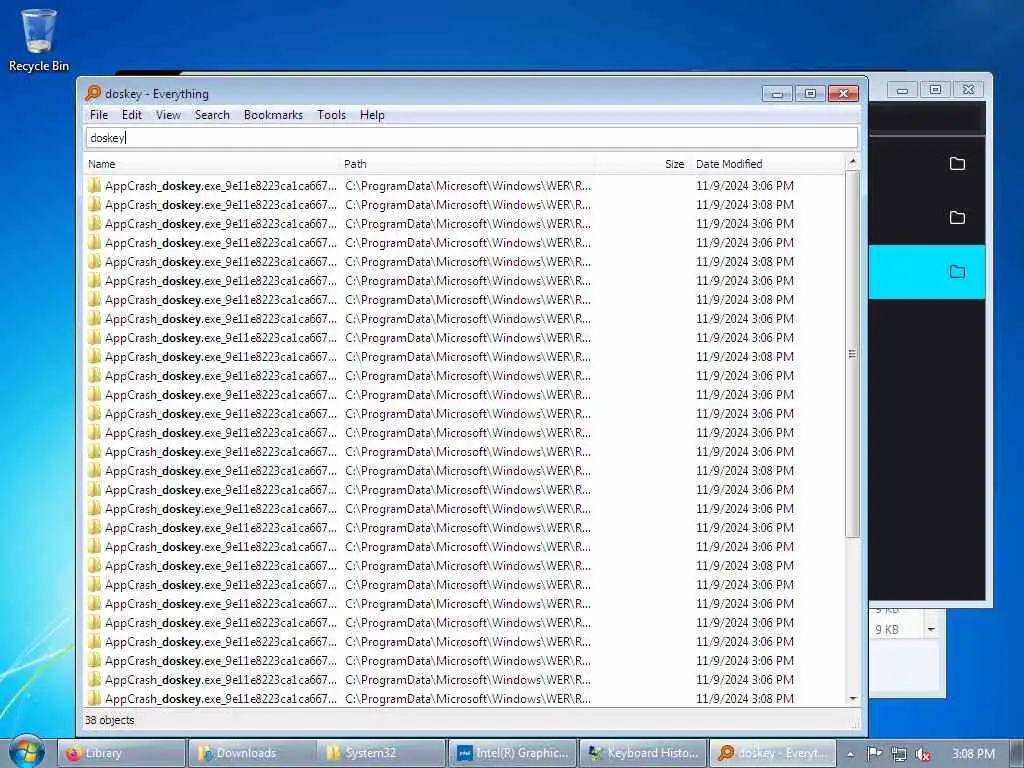Click the search box containing "doskey"
The image size is (1024, 768).
[x=471, y=138]
